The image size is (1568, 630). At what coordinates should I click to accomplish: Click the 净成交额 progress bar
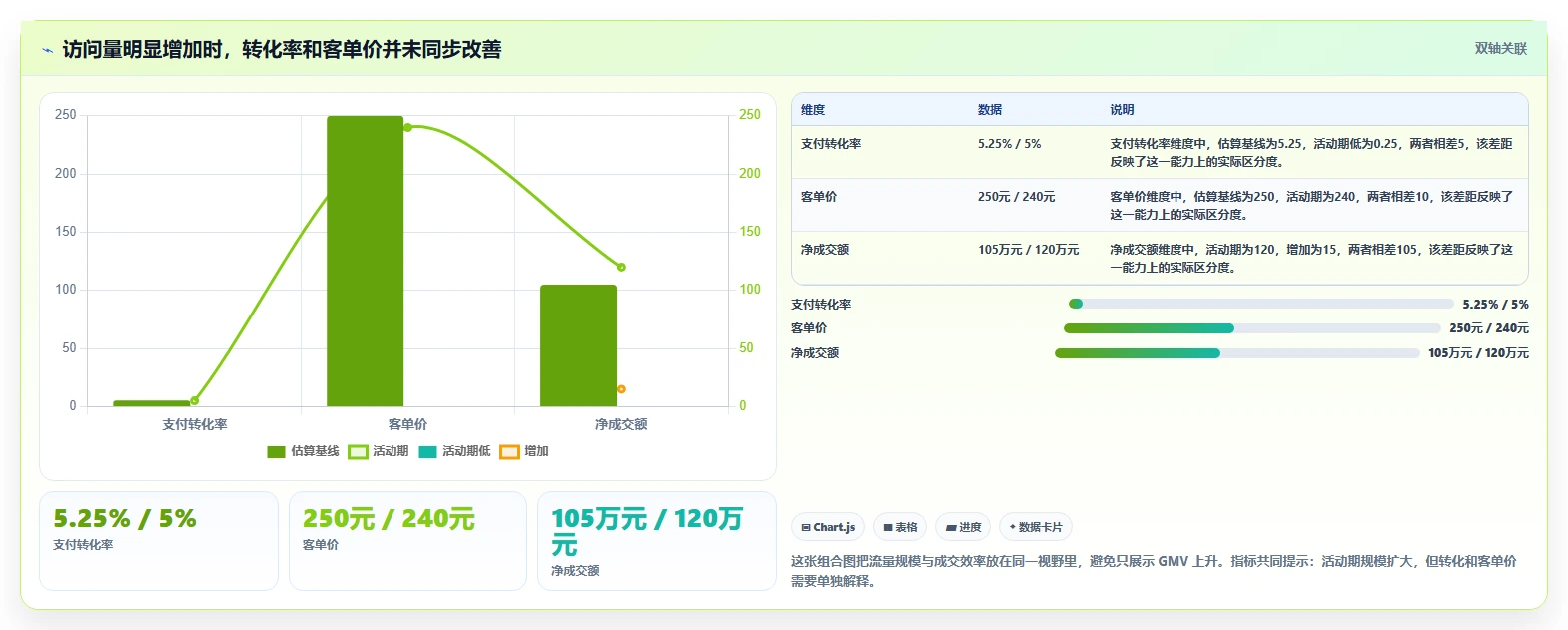[x=1236, y=353]
